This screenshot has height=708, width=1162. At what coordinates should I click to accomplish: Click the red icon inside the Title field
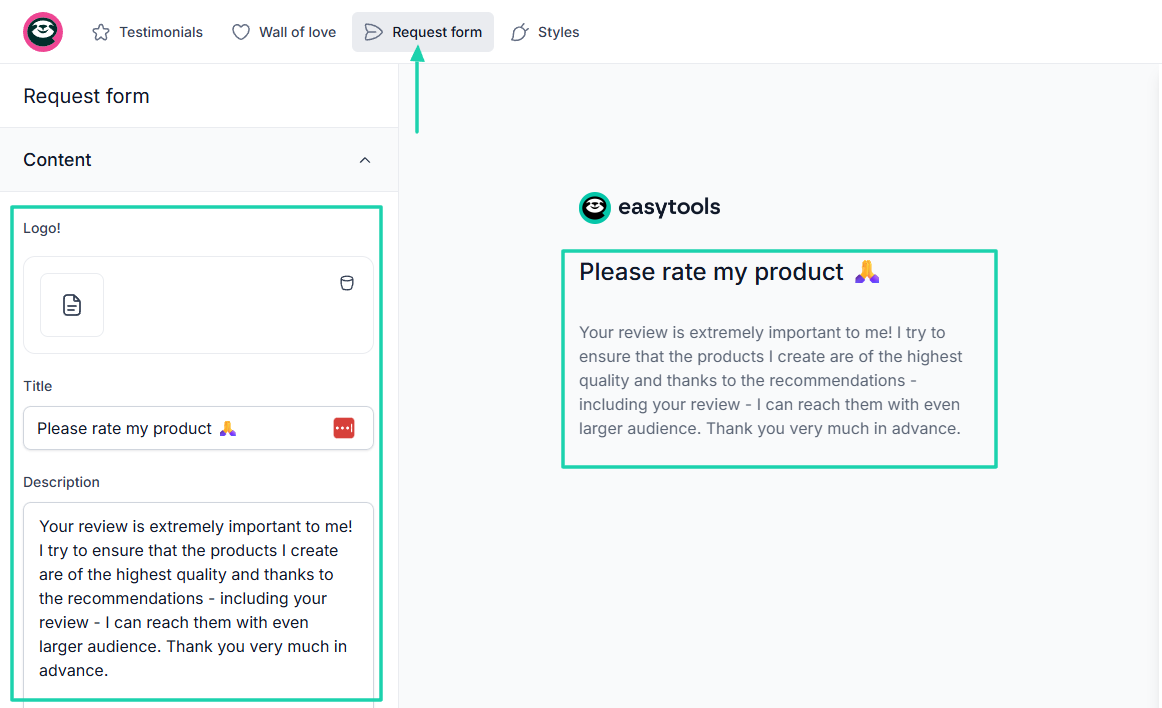(x=344, y=428)
